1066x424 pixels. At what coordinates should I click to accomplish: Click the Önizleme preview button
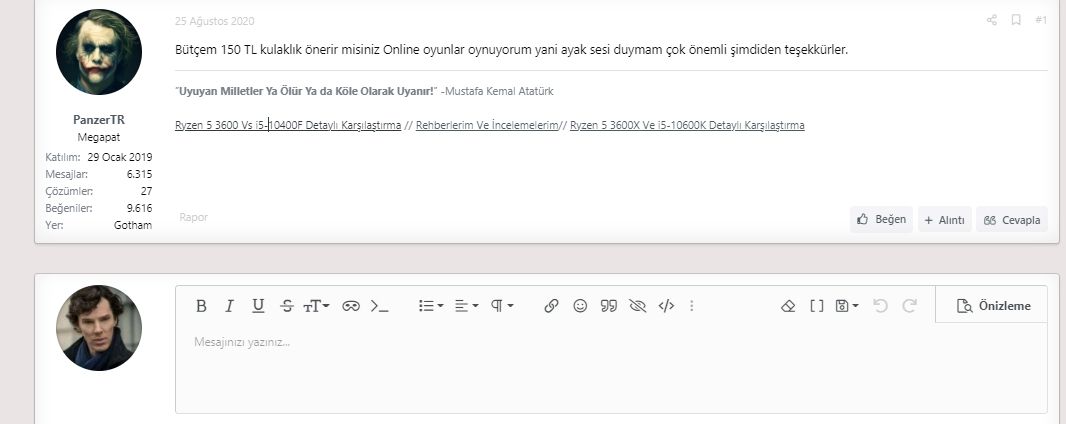[993, 306]
